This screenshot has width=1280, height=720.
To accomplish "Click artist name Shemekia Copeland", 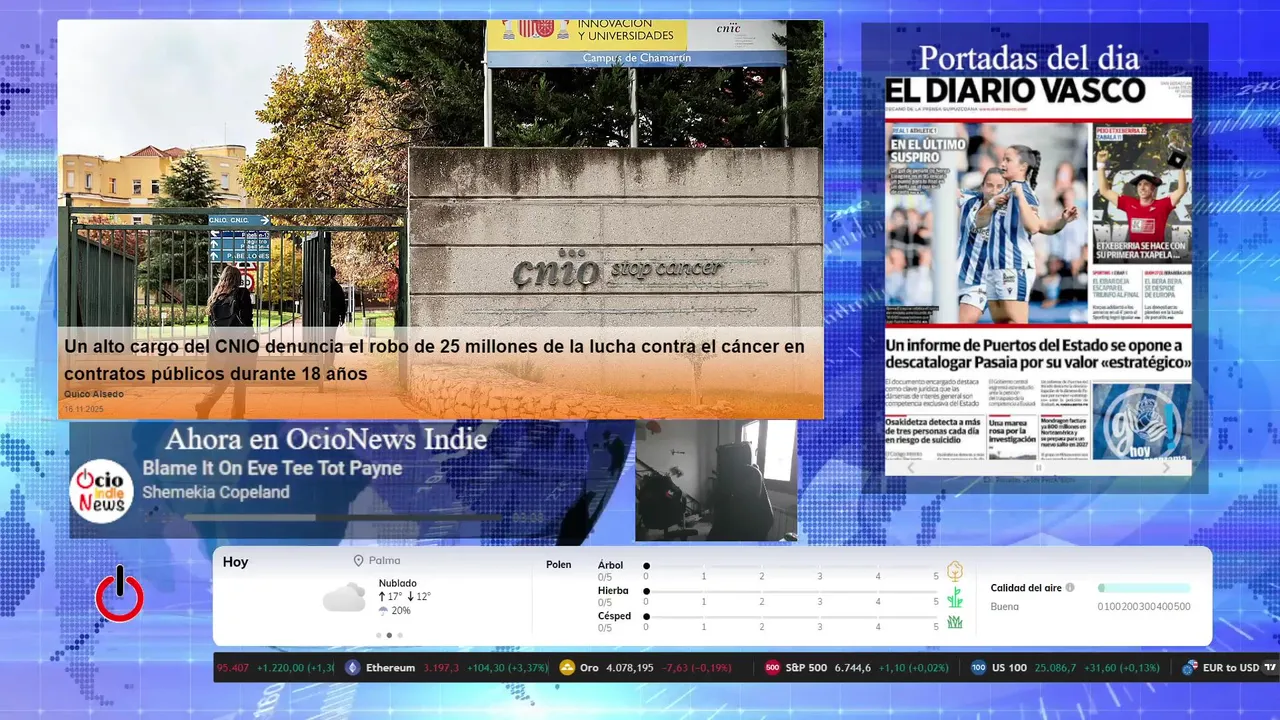I will pos(216,492).
